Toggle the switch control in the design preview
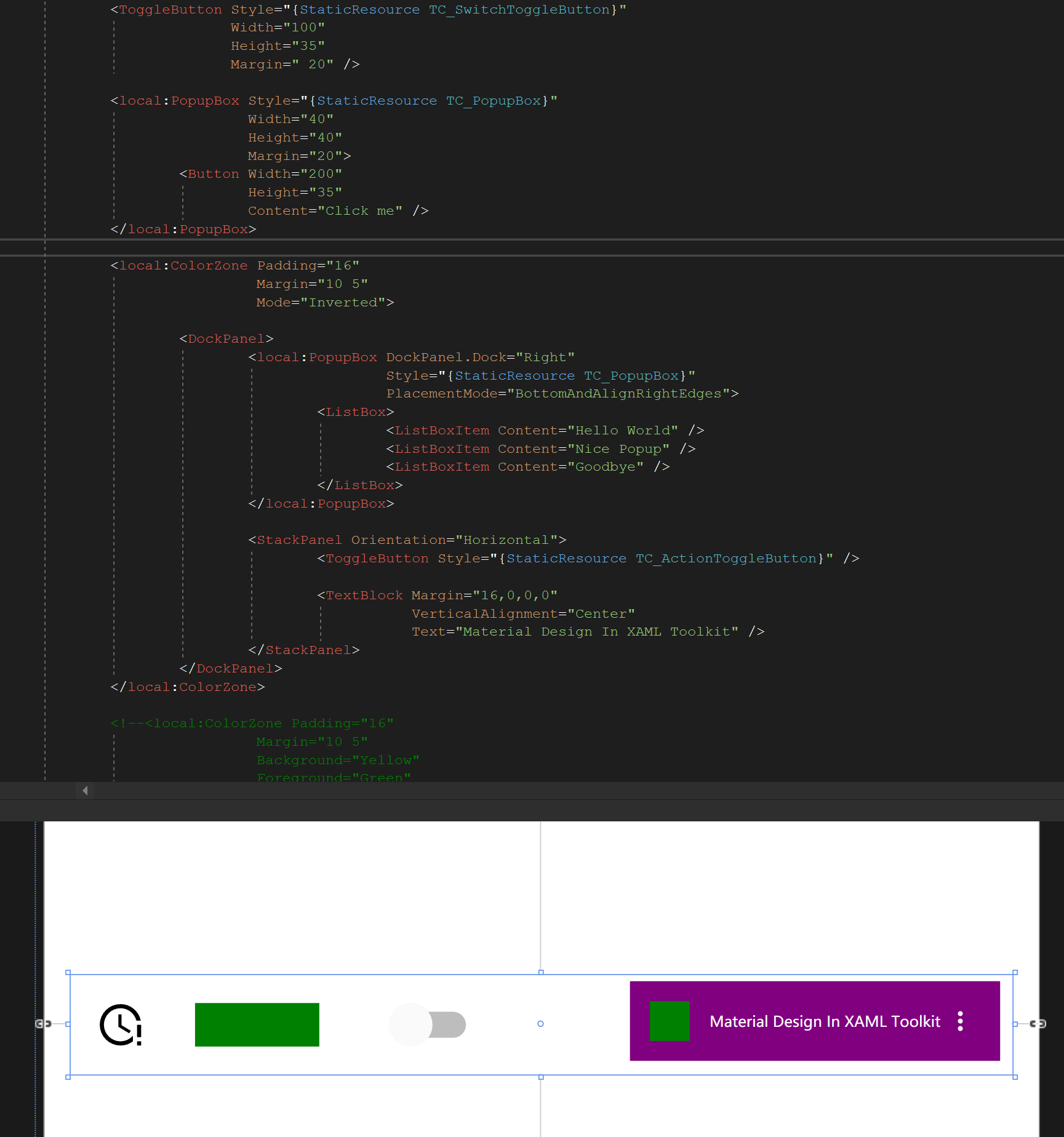This screenshot has width=1064, height=1137. 428,1024
